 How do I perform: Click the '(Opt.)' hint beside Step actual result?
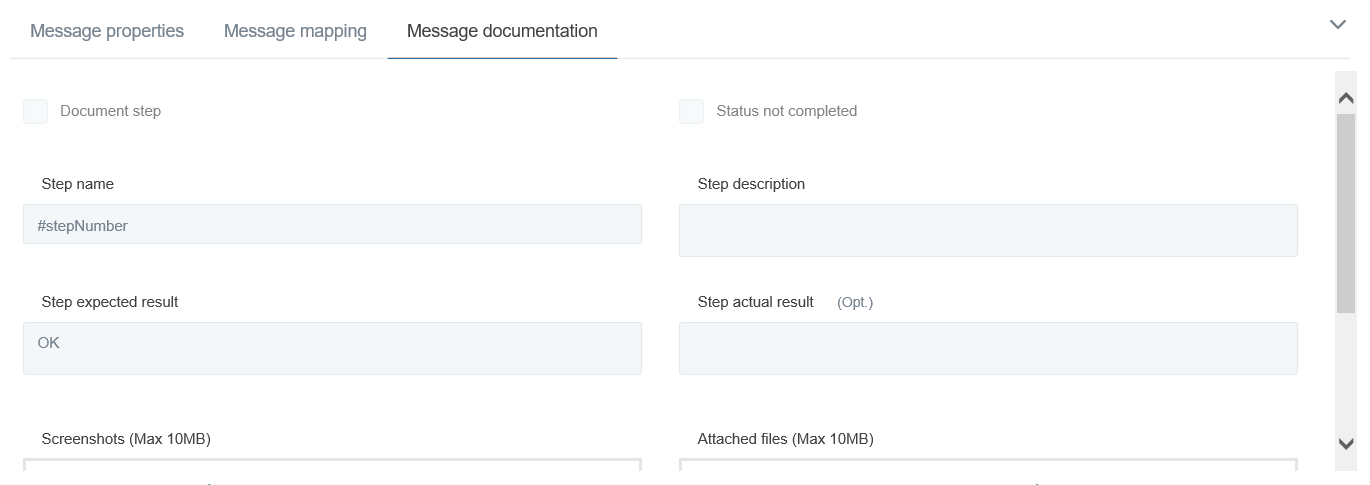tap(855, 302)
